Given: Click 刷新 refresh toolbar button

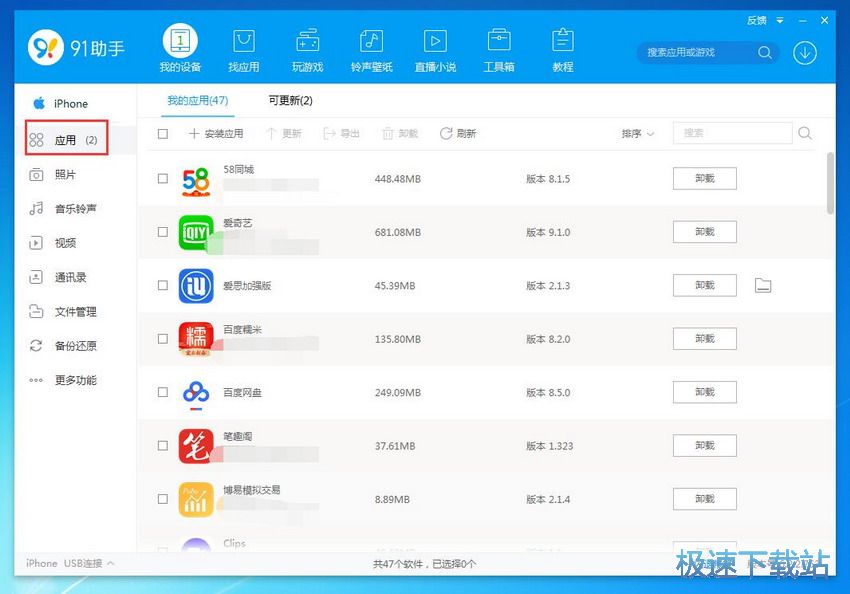Looking at the screenshot, I should click(x=458, y=133).
